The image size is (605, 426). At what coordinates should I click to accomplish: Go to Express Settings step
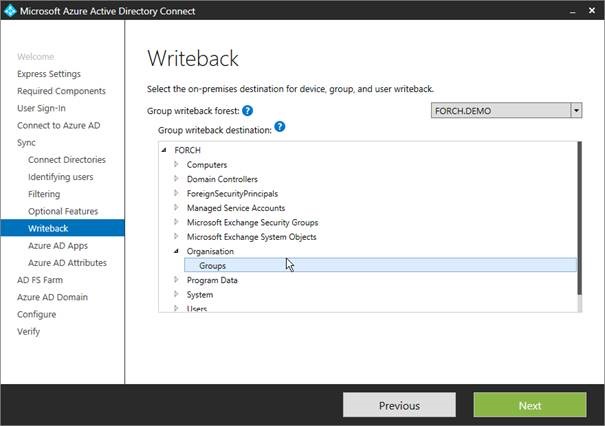tap(49, 74)
